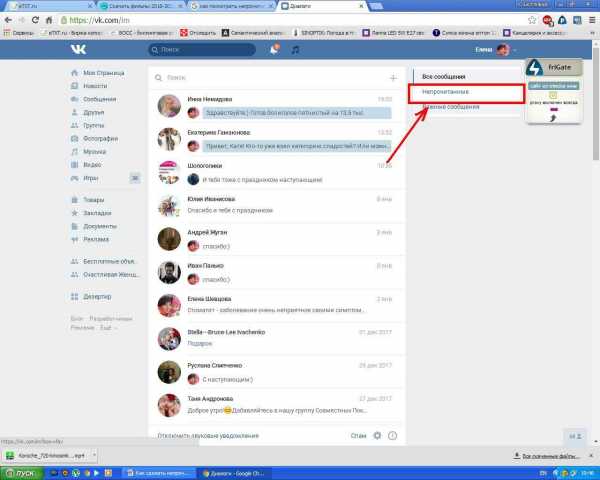Open conversation with Таня Андронова
The image size is (600, 480).
[x=276, y=406]
